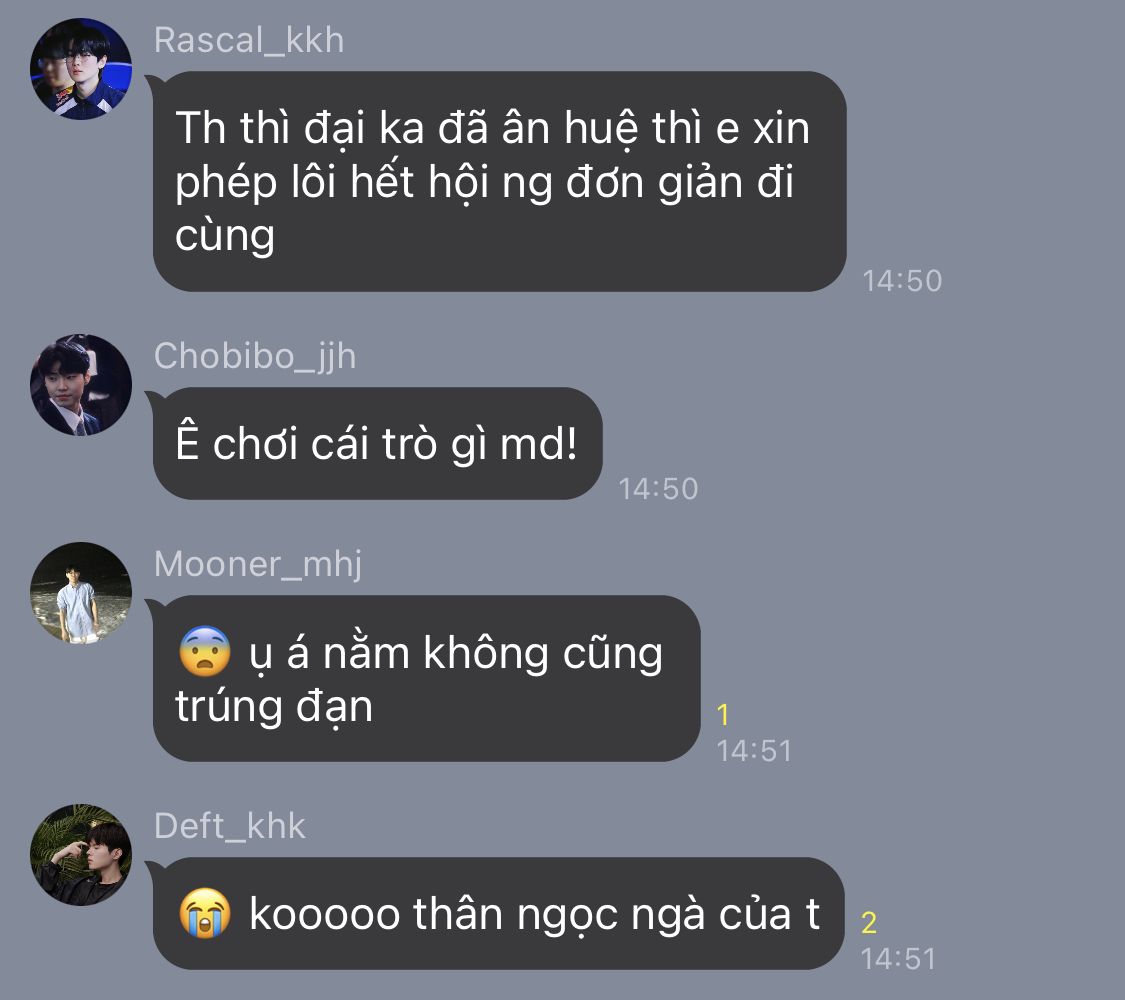Click the Deft_khk username label
Image resolution: width=1125 pixels, height=1000 pixels.
click(x=230, y=826)
